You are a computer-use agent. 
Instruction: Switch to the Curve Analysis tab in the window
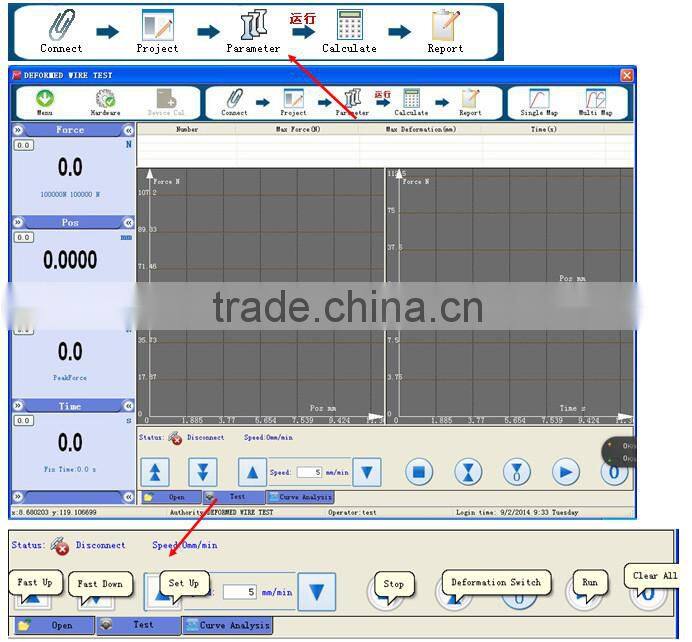pos(300,497)
